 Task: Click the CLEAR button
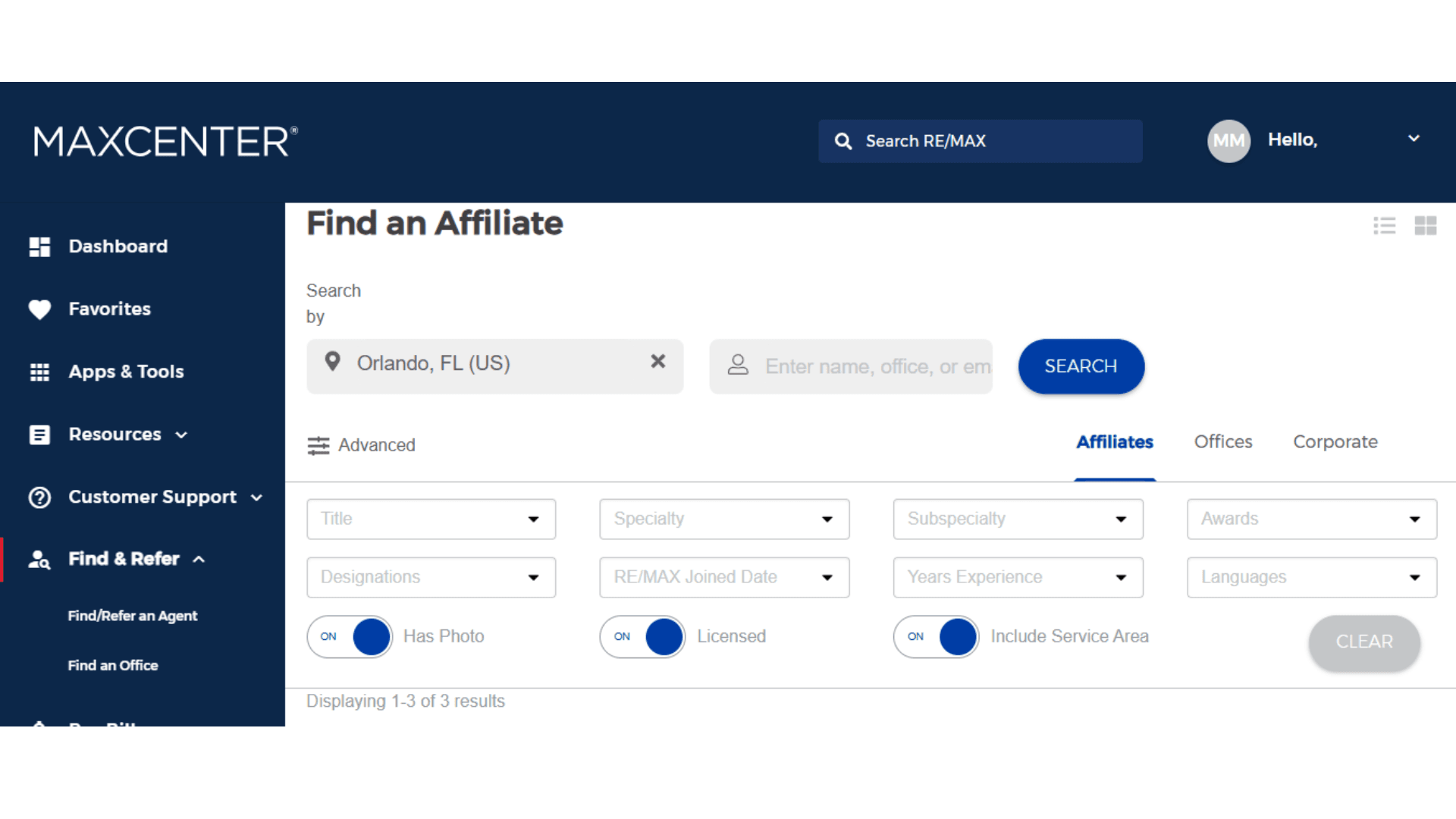tap(1364, 642)
